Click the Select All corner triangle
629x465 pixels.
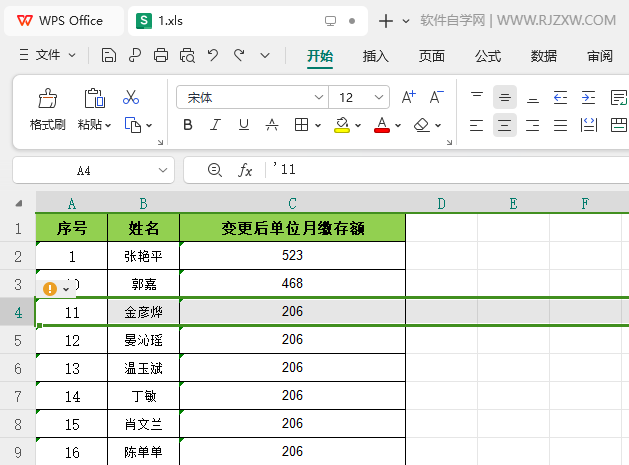click(x=18, y=203)
